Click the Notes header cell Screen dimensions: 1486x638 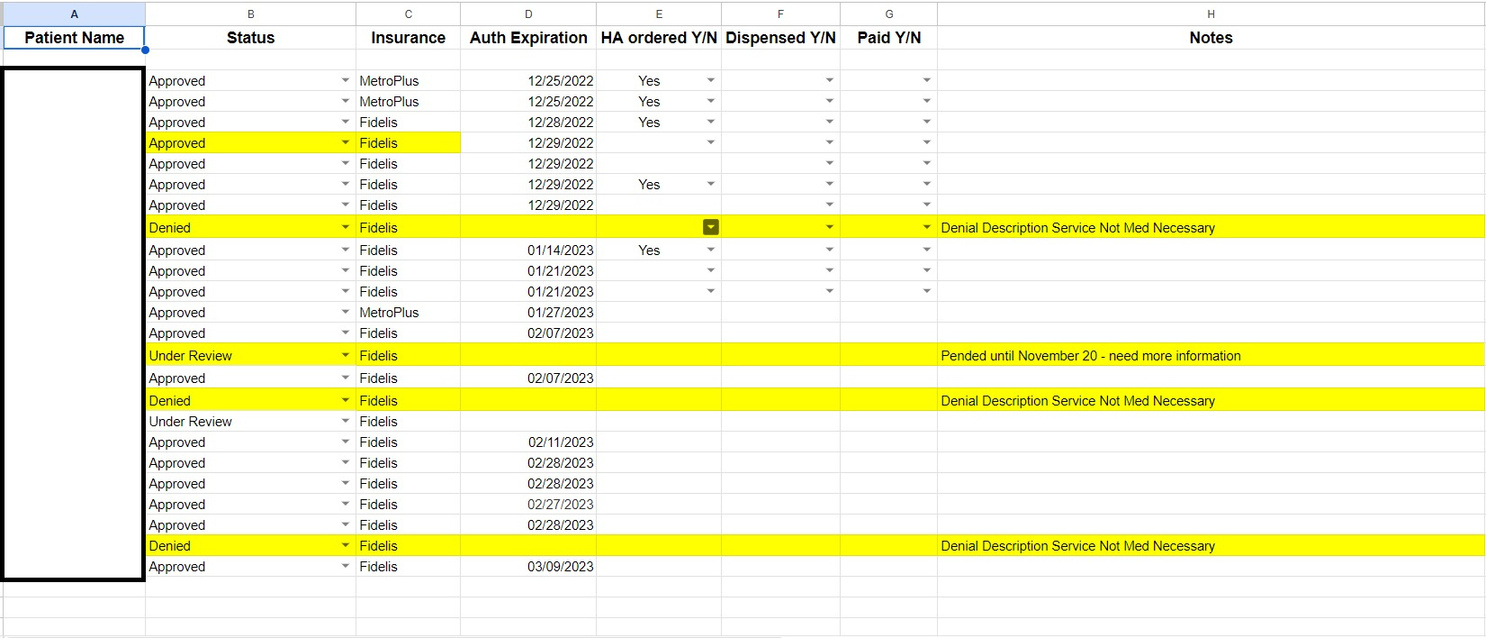coord(1211,38)
